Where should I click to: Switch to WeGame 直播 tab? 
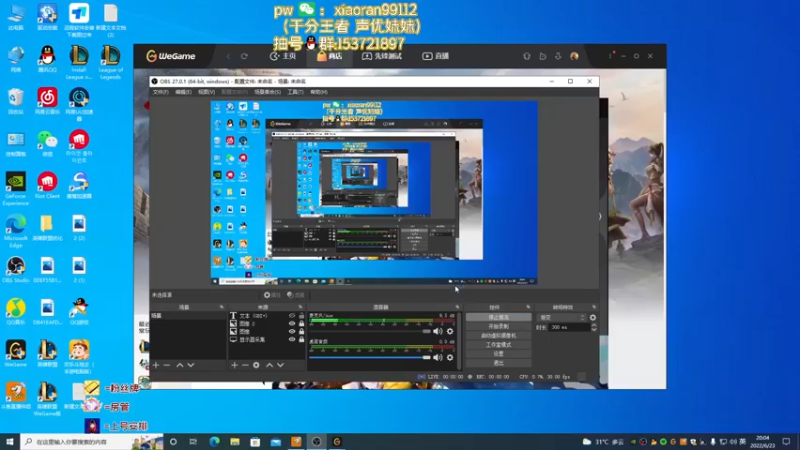pos(435,56)
